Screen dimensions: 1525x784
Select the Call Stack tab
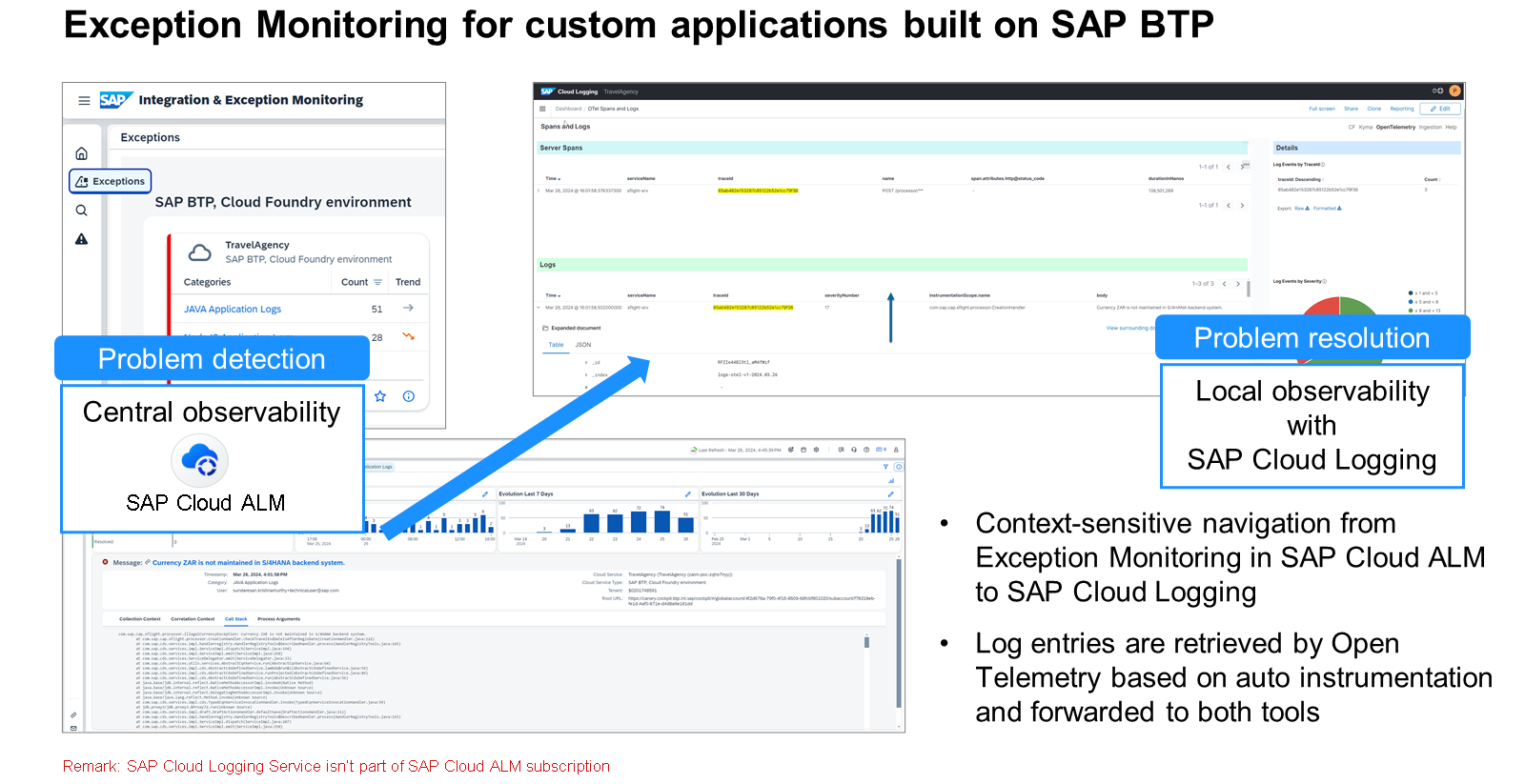[x=236, y=619]
